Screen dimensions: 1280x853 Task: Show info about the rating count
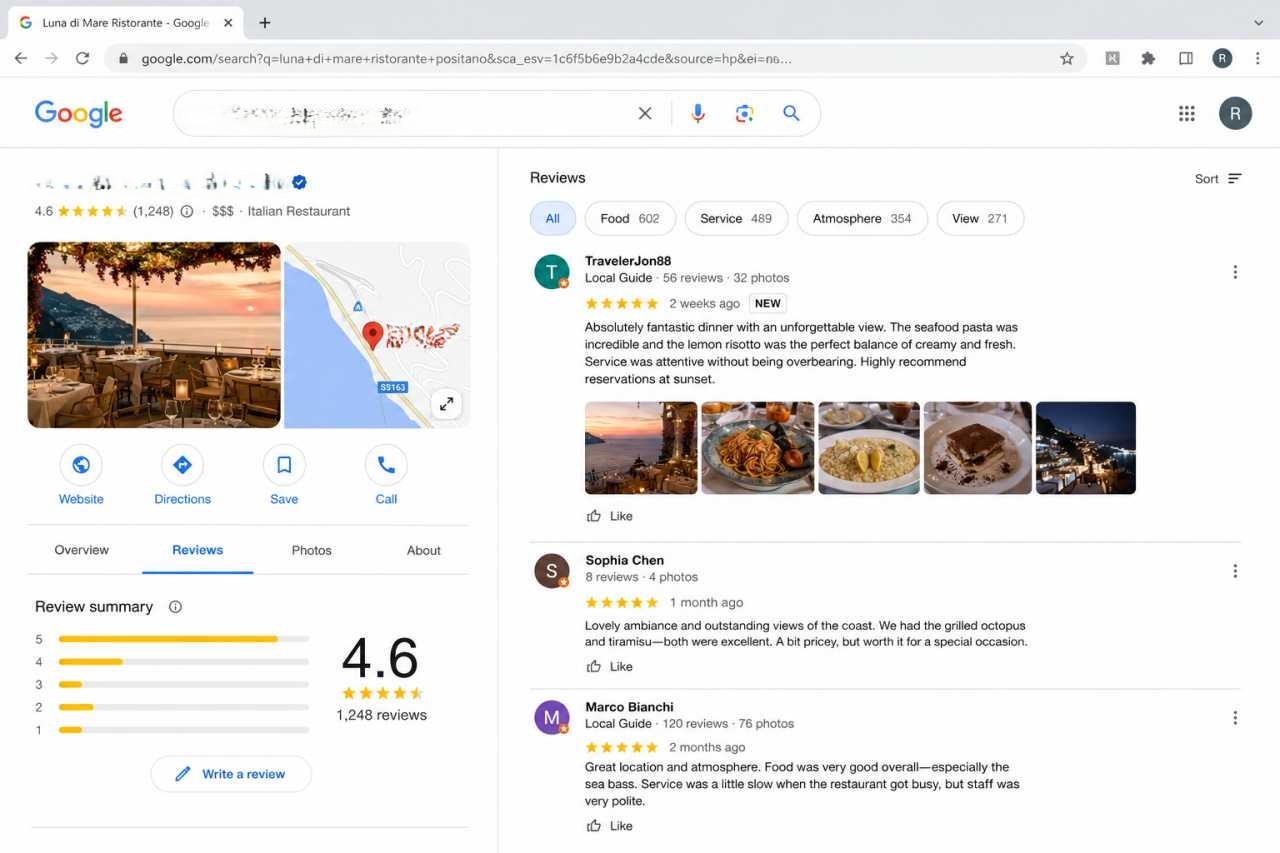point(187,211)
